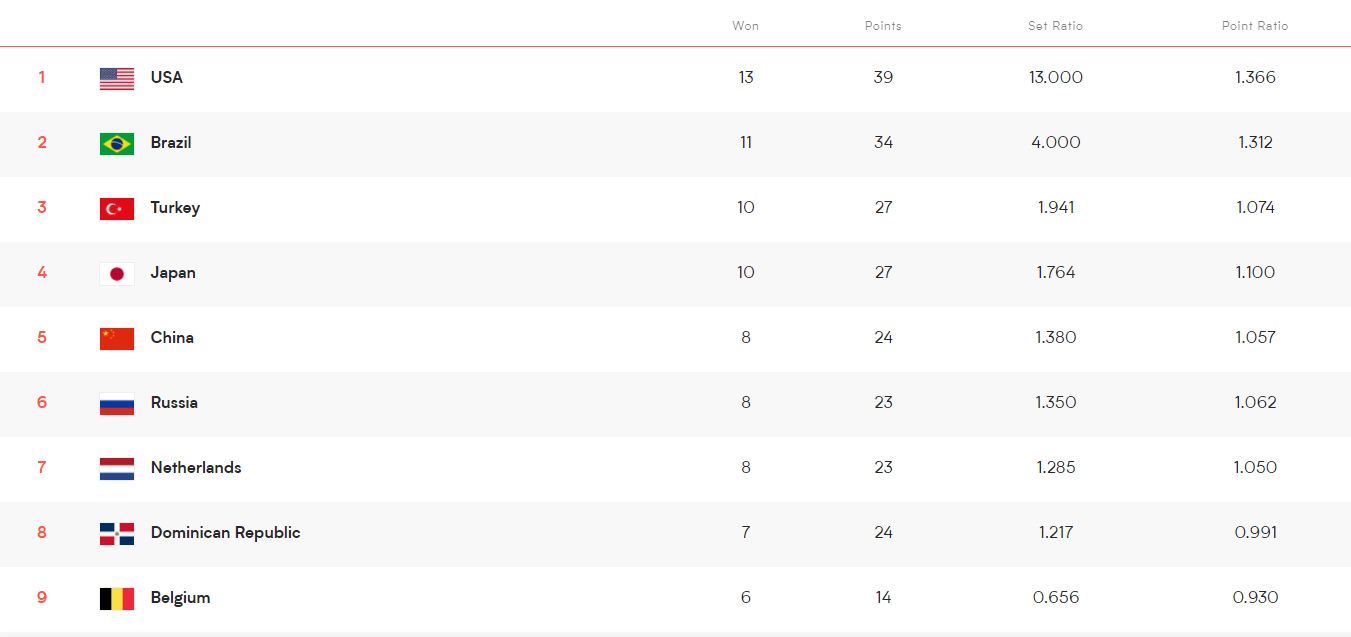Click the Netherlands flag icon
Screen dimensions: 1351x637
coord(117,468)
